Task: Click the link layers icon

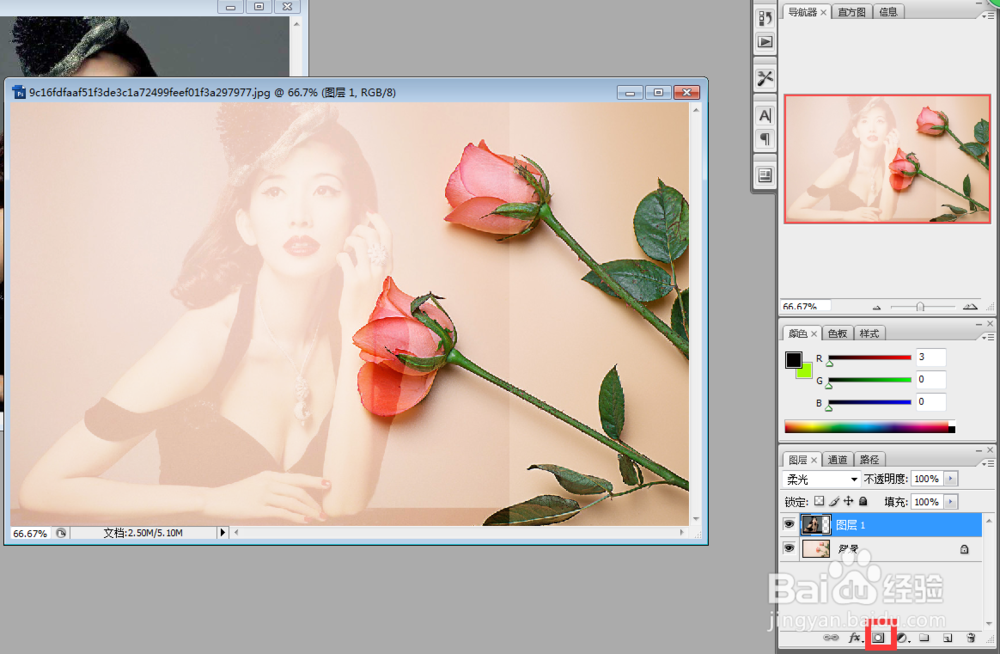Action: 830,637
